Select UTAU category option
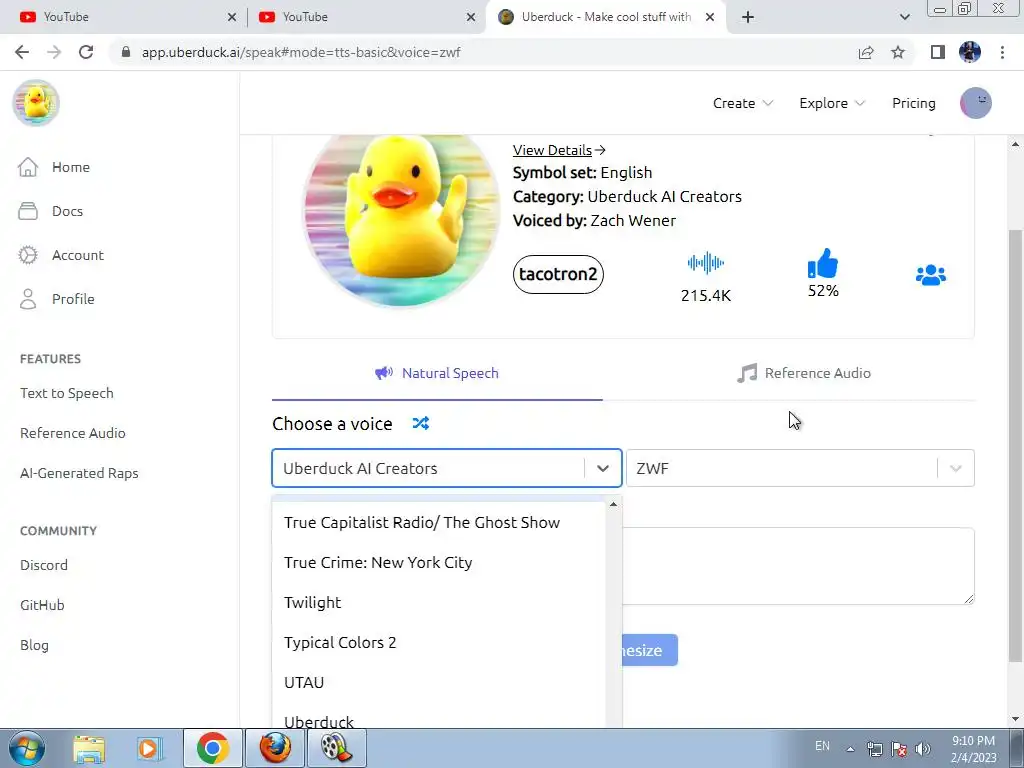 click(x=439, y=682)
